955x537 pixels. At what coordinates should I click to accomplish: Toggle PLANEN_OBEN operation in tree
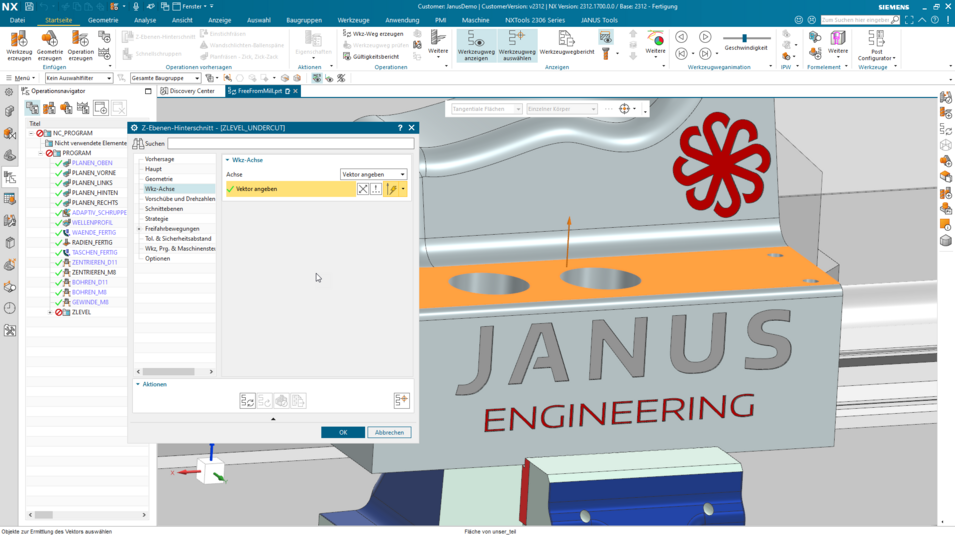[92, 163]
